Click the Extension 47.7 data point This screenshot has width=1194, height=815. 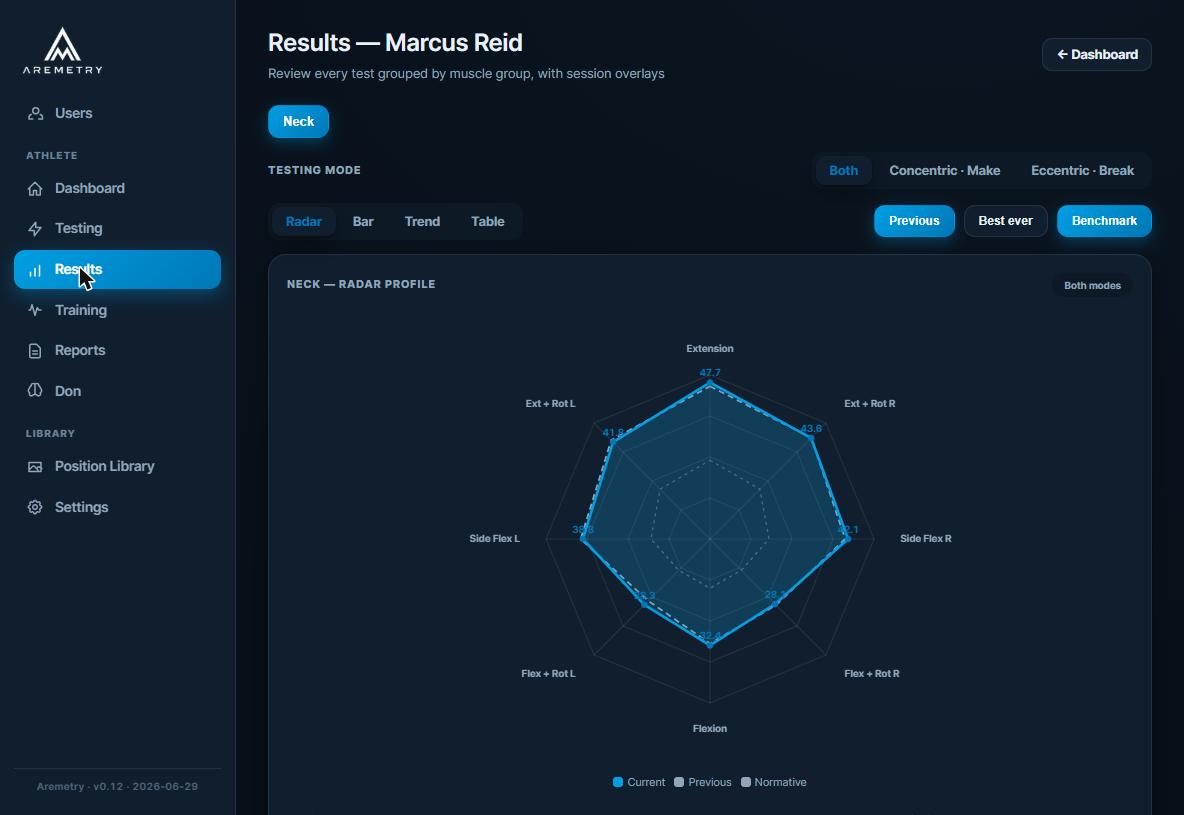710,384
